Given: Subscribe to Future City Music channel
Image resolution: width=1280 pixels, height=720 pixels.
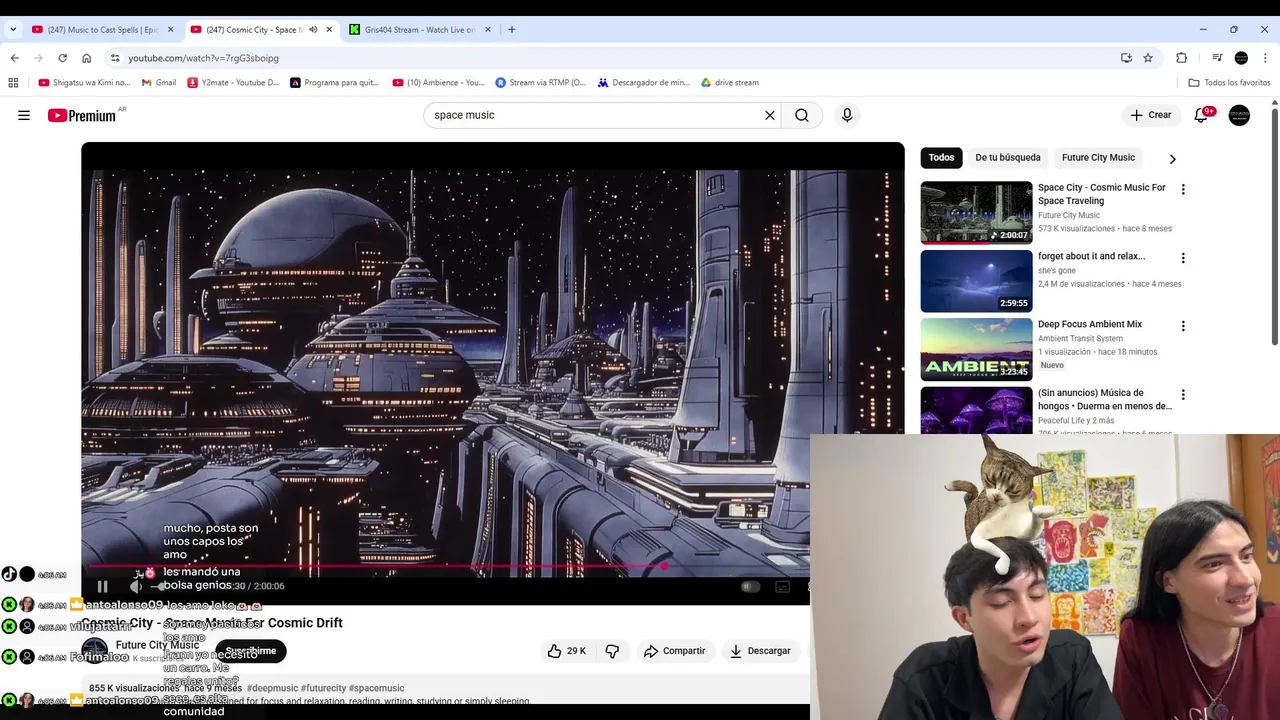Looking at the screenshot, I should pyautogui.click(x=250, y=651).
